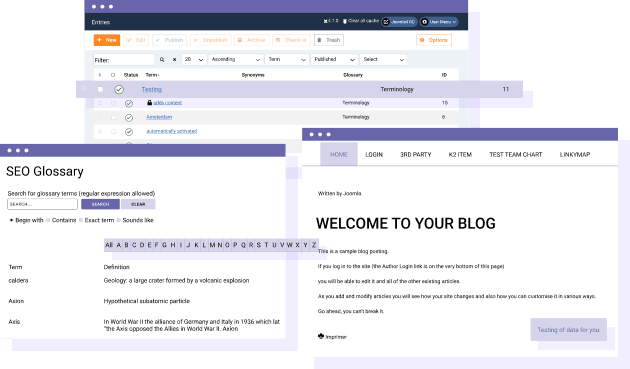Click letter M in the alphabet bar

[x=212, y=245]
